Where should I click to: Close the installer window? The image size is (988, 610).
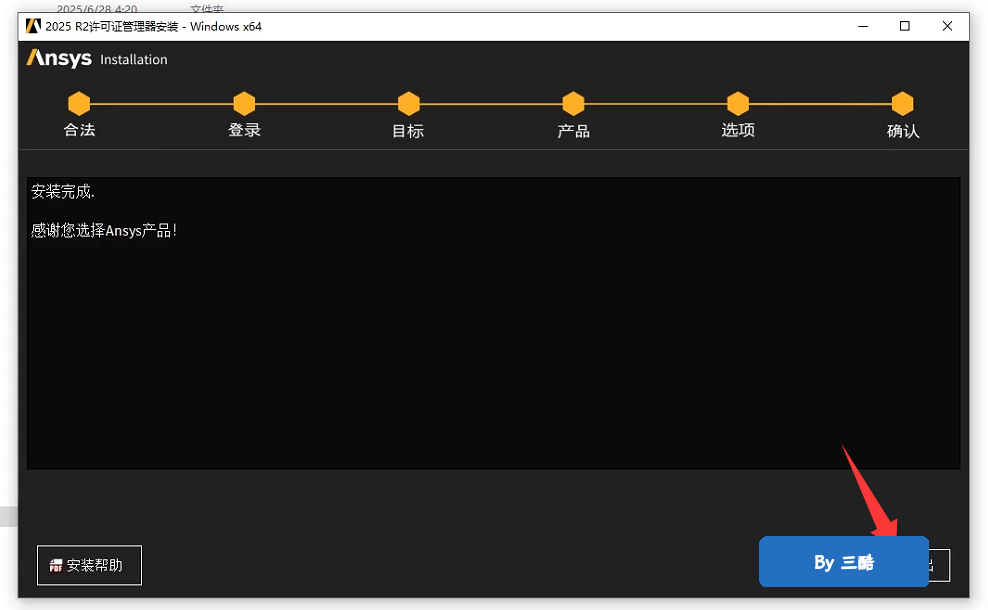[947, 26]
